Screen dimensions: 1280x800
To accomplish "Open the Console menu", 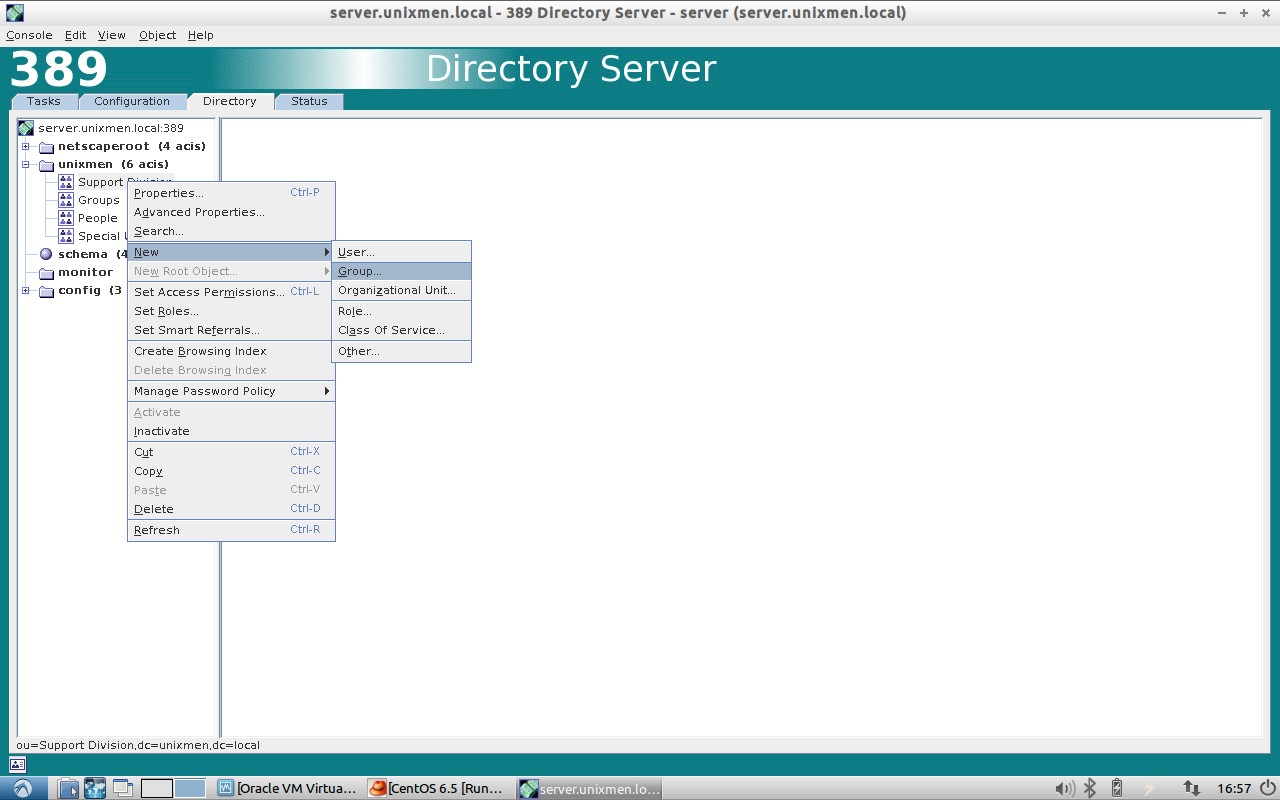I will click(x=29, y=35).
